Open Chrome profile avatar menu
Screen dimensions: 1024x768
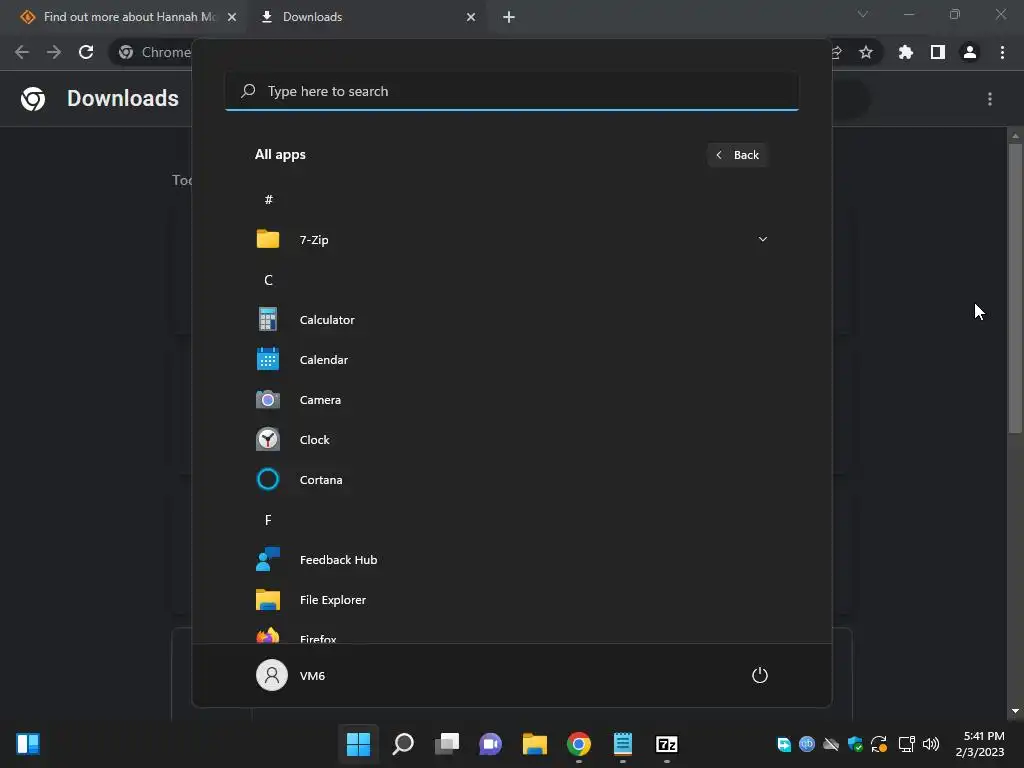click(x=970, y=52)
